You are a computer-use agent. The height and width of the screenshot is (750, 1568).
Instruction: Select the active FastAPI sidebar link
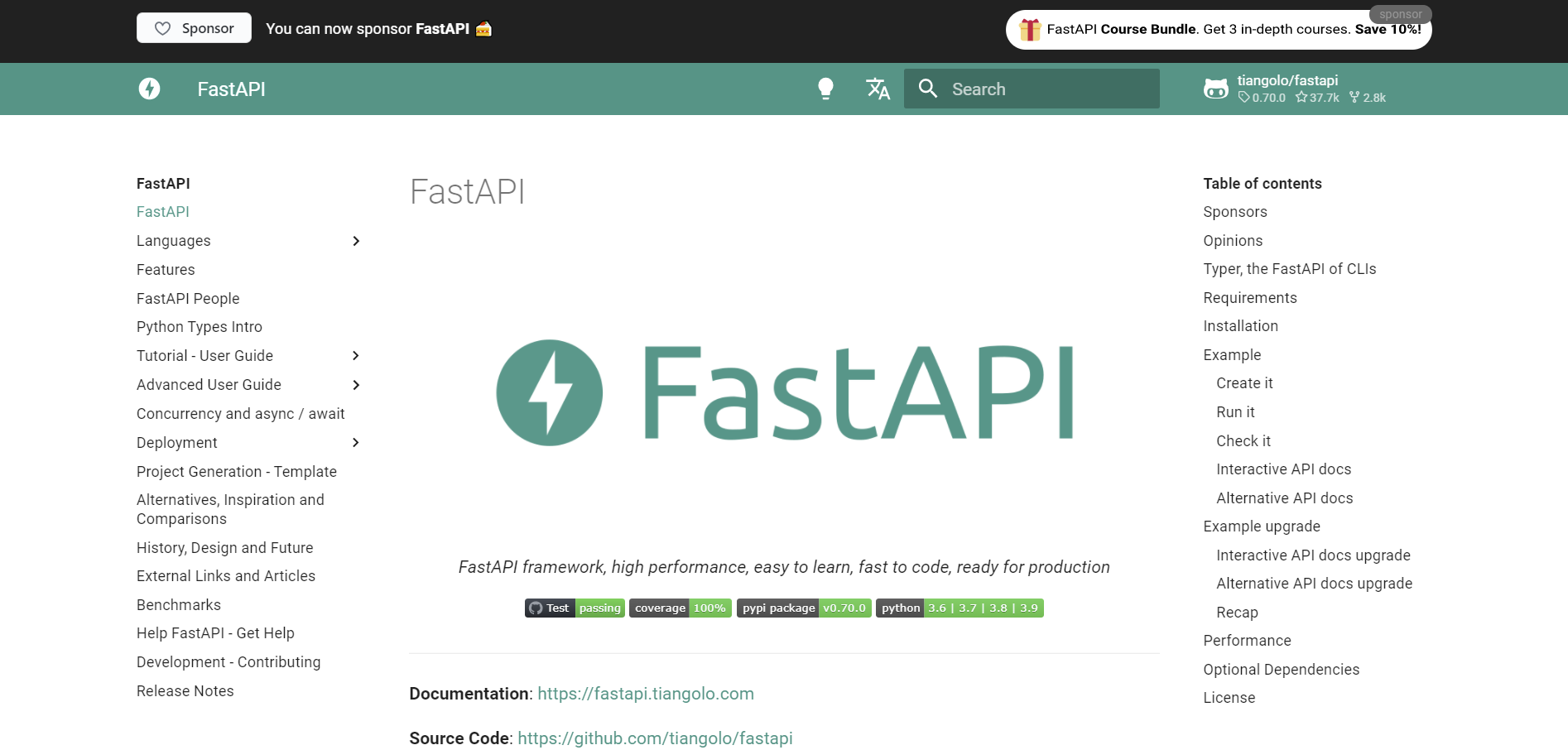click(x=163, y=212)
